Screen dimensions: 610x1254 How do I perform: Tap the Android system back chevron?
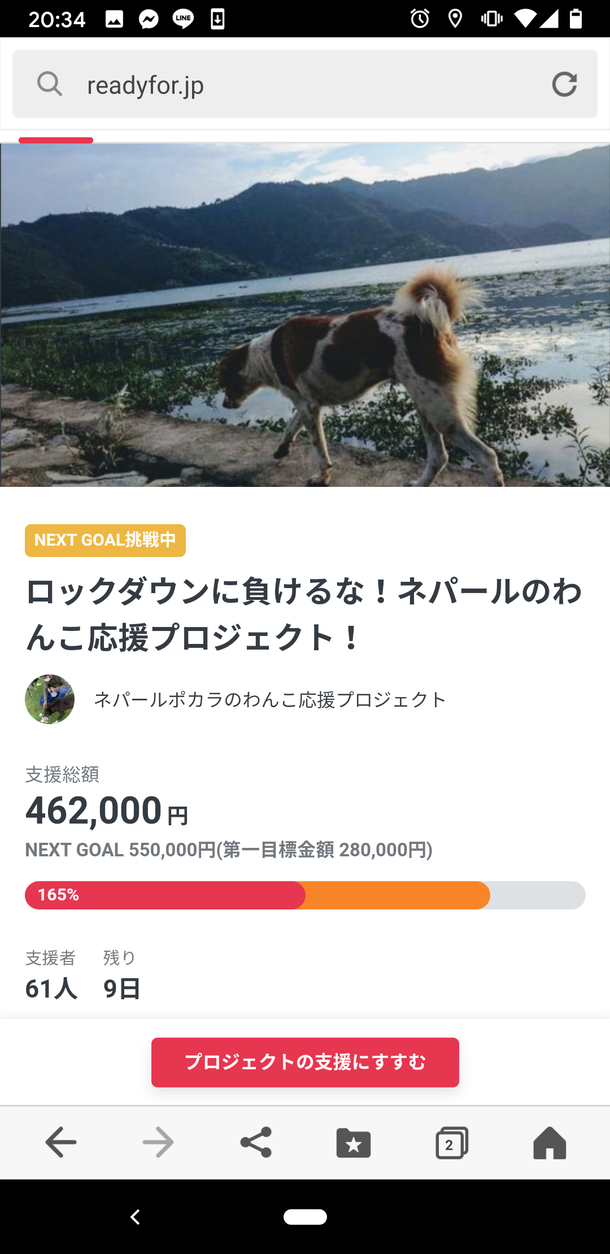[135, 1217]
